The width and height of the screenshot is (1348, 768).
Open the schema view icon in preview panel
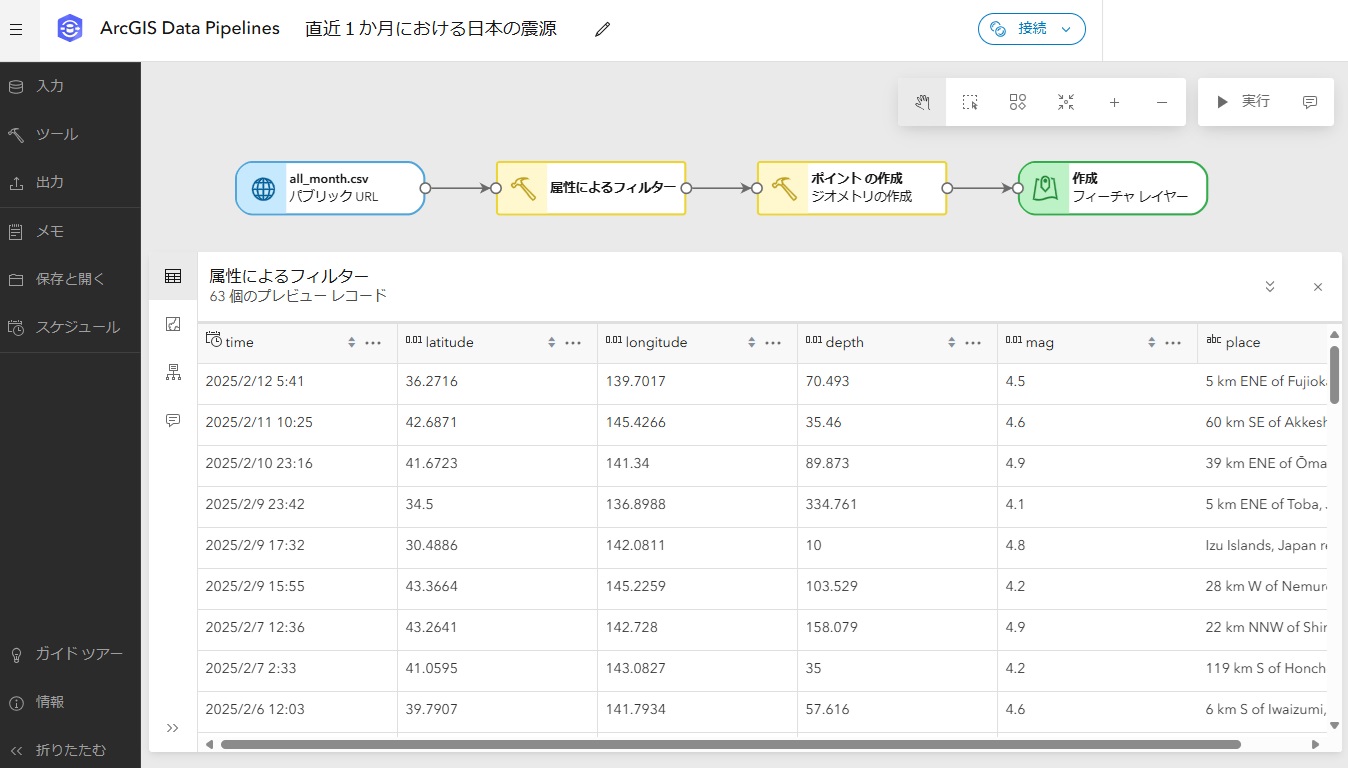tap(172, 372)
